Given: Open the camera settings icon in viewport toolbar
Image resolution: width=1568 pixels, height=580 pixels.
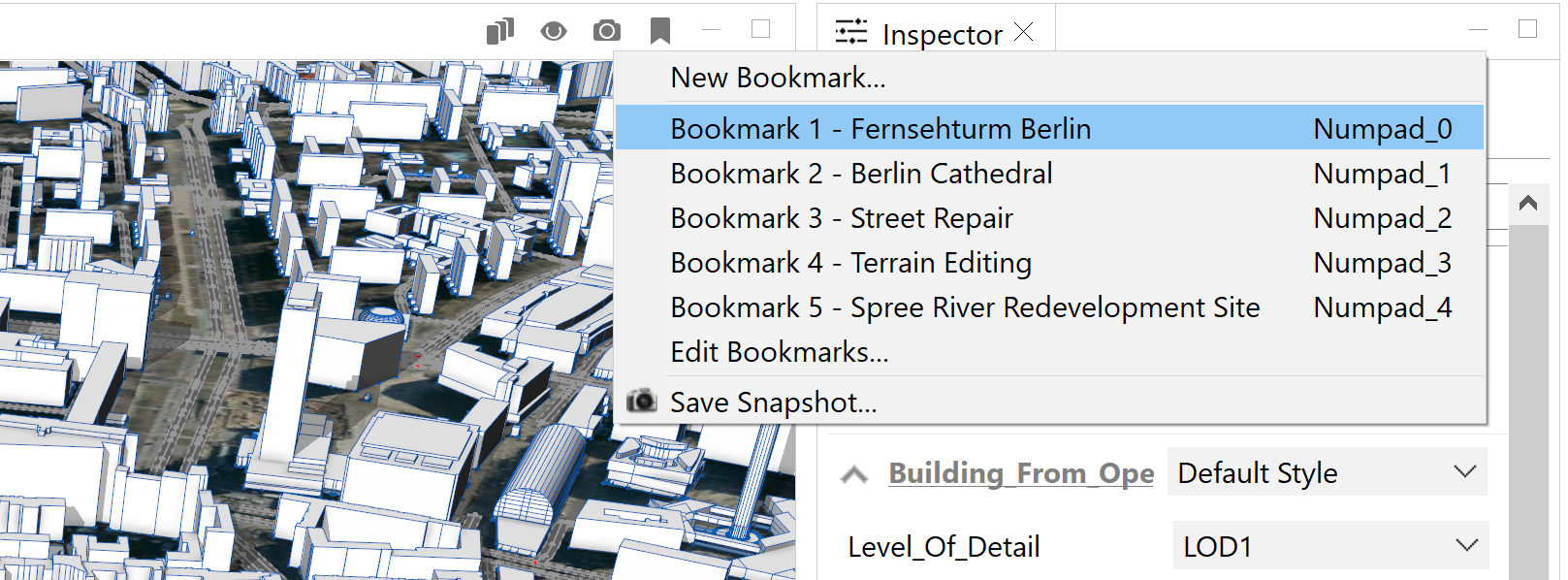Looking at the screenshot, I should coord(607,31).
